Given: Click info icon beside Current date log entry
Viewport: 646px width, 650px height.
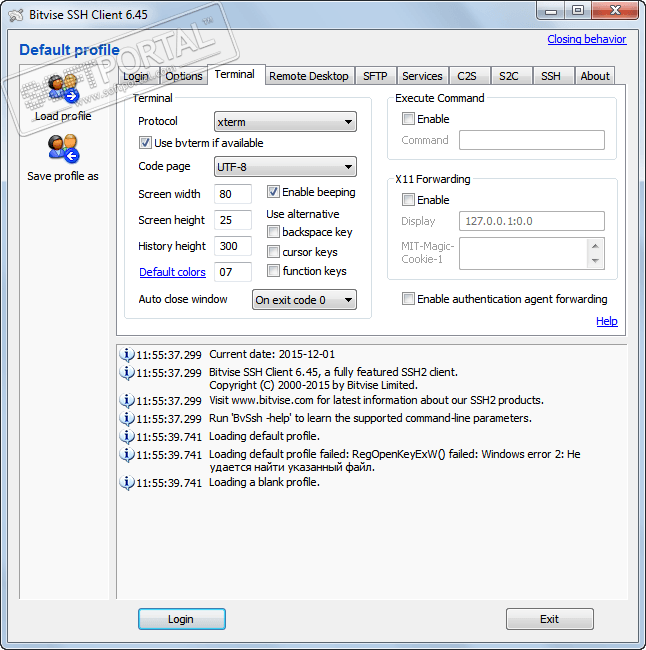Looking at the screenshot, I should 127,354.
